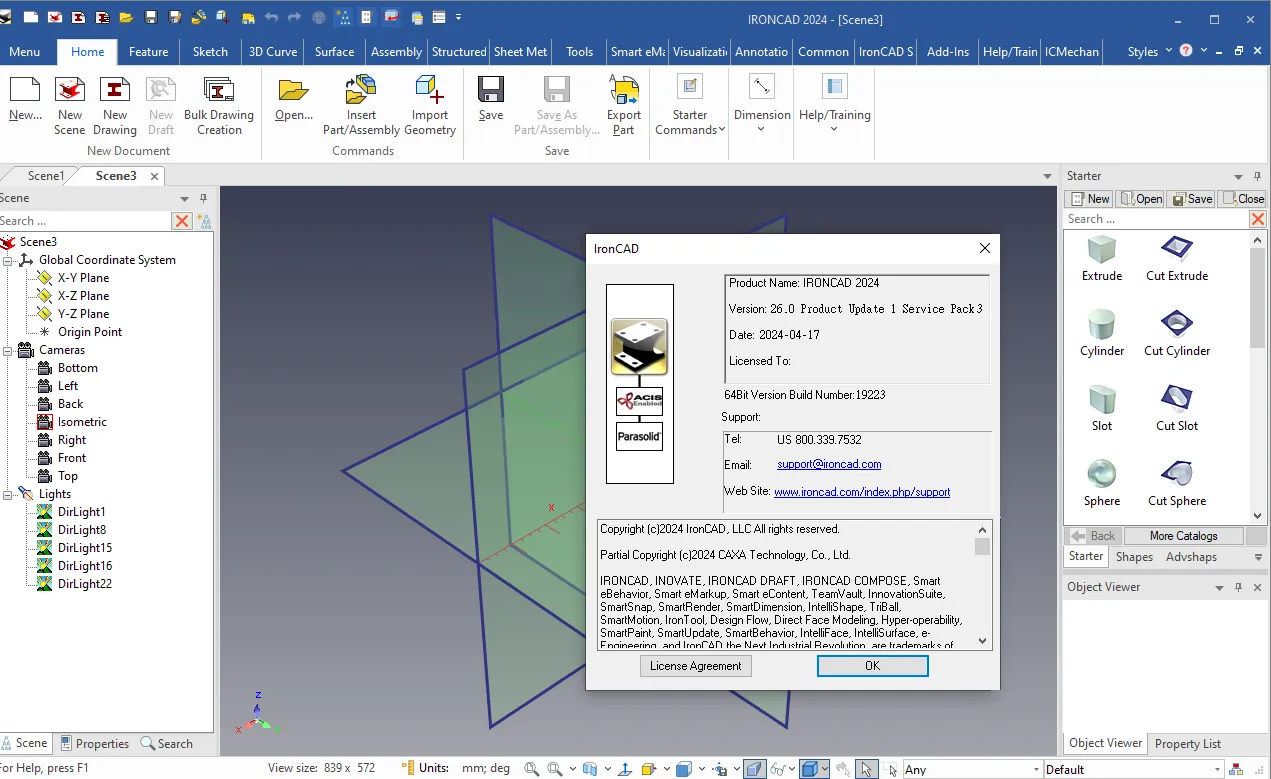Toggle the Object Viewer auto-hide pin
Viewport: 1271px width, 779px height.
(1238, 587)
